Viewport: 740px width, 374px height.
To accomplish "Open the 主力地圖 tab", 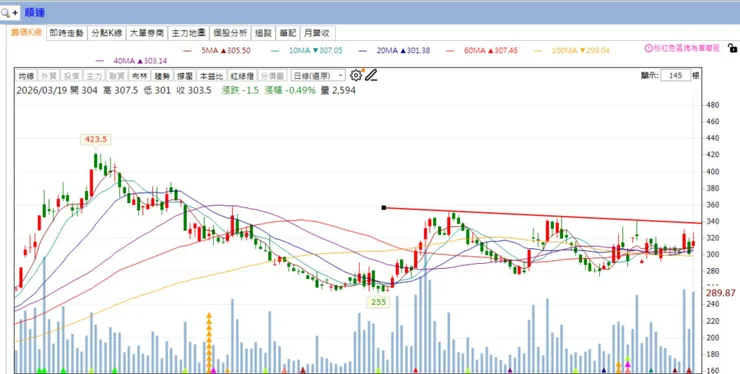I will tap(188, 33).
